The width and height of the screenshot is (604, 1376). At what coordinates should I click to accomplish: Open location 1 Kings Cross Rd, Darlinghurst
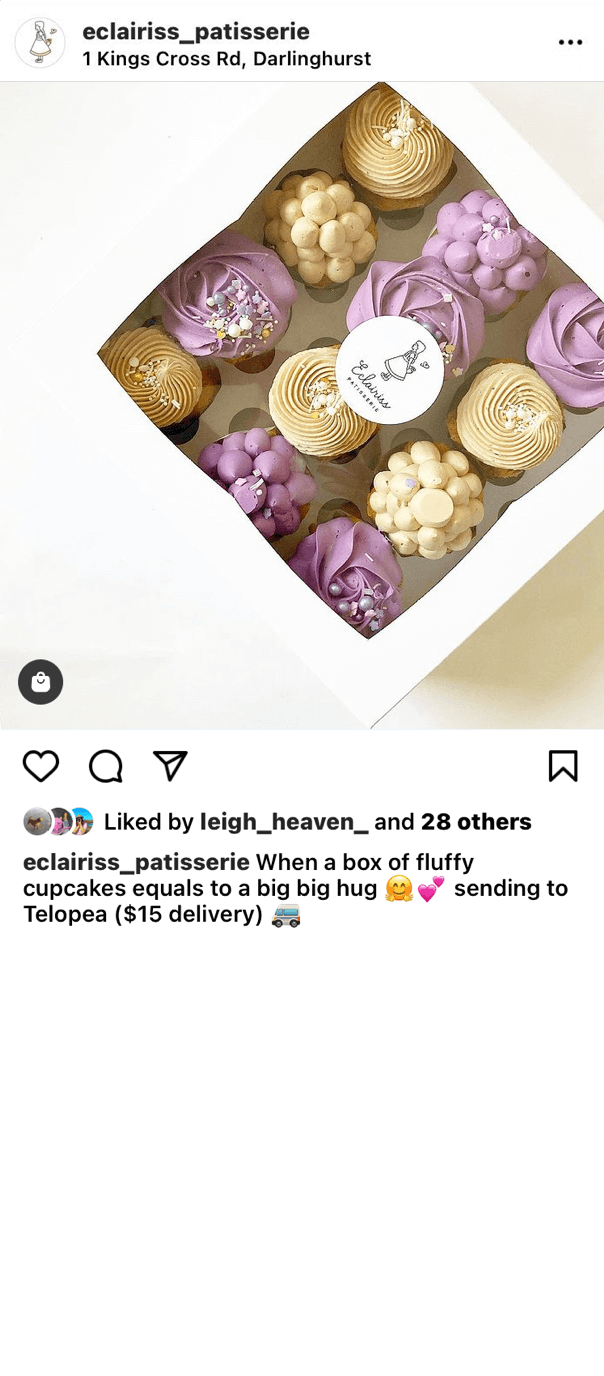coord(227,59)
